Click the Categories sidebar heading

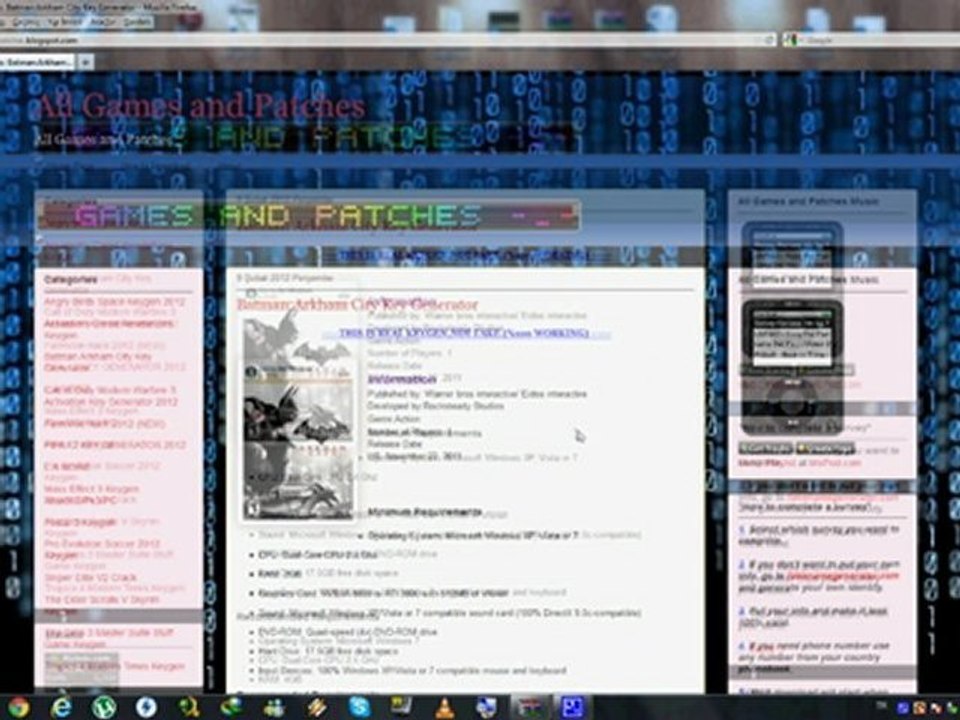pyautogui.click(x=70, y=280)
